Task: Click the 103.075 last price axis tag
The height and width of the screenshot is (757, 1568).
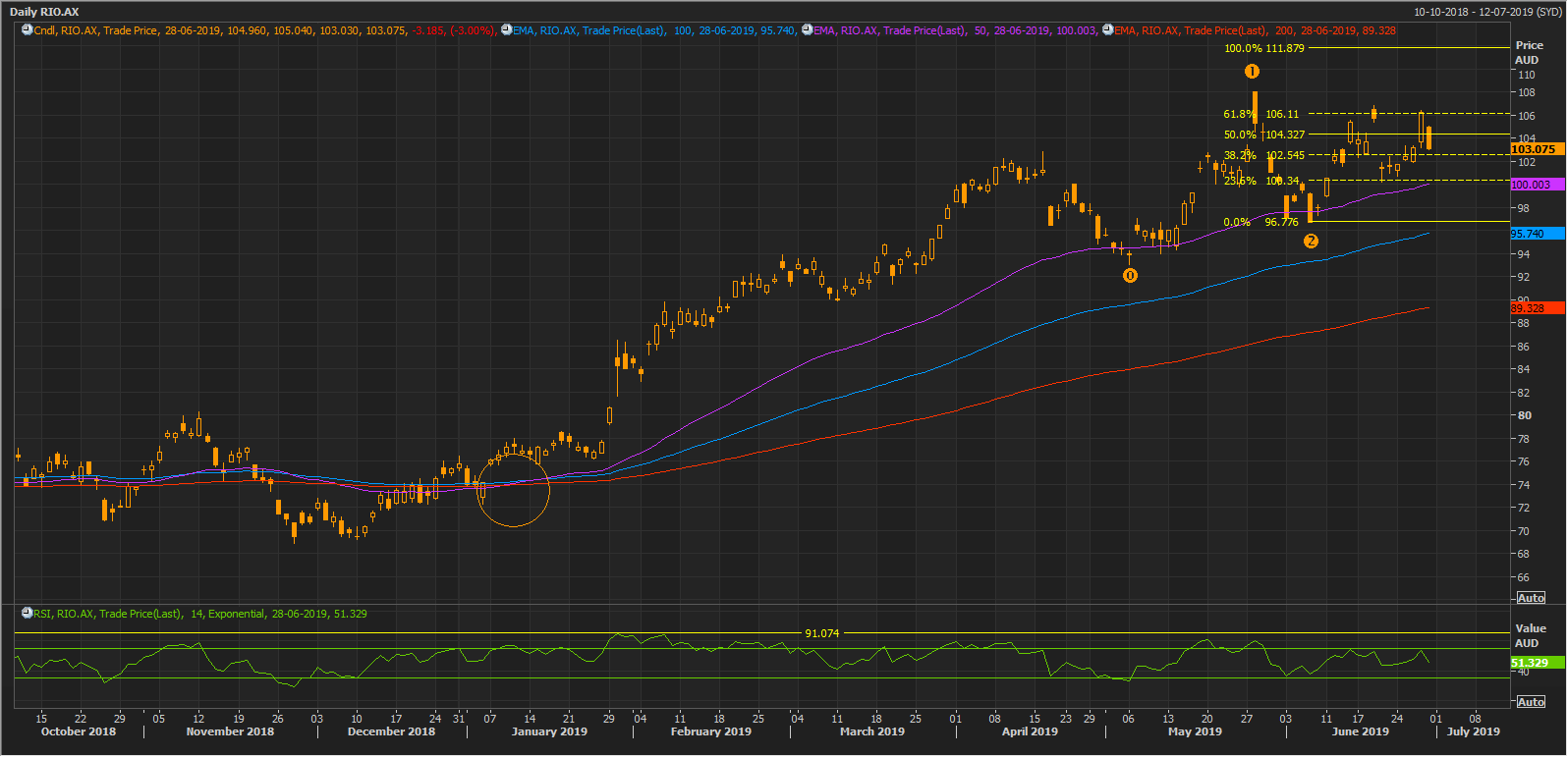Action: pyautogui.click(x=1537, y=149)
